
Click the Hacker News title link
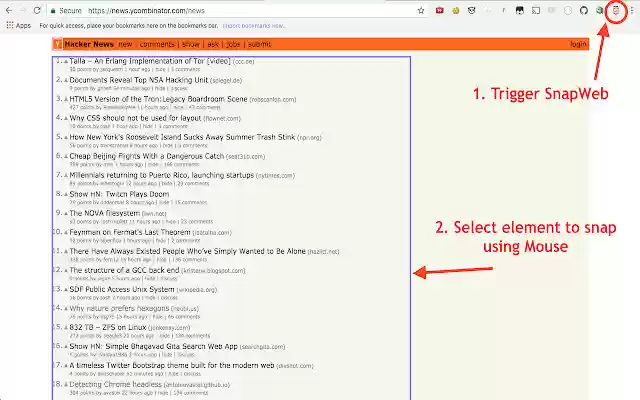click(89, 44)
